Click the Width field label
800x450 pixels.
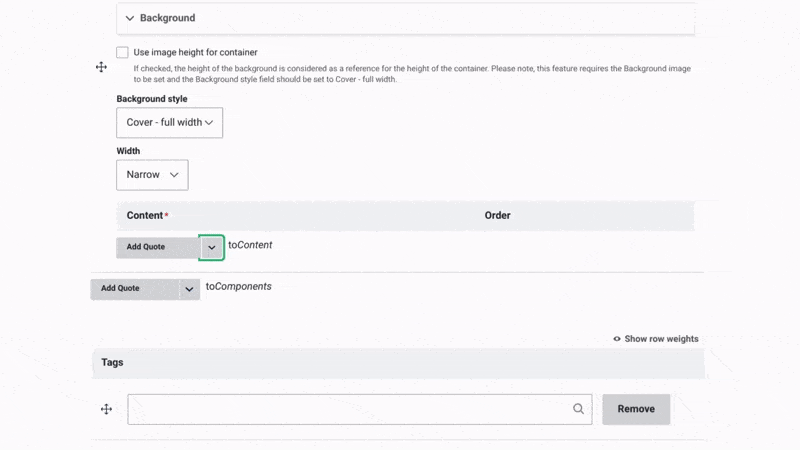[128, 151]
